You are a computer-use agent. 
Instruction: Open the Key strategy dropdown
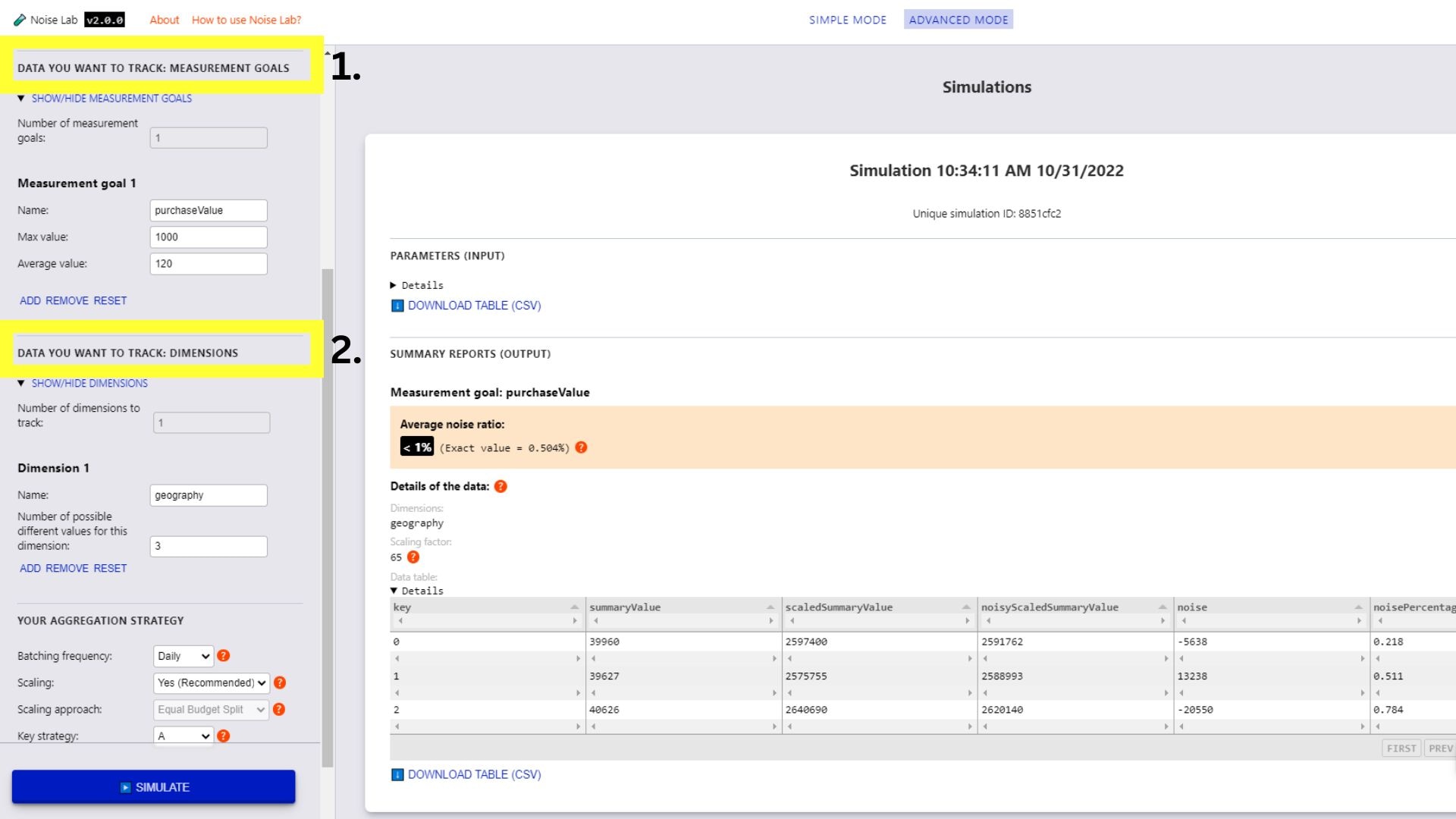point(181,735)
